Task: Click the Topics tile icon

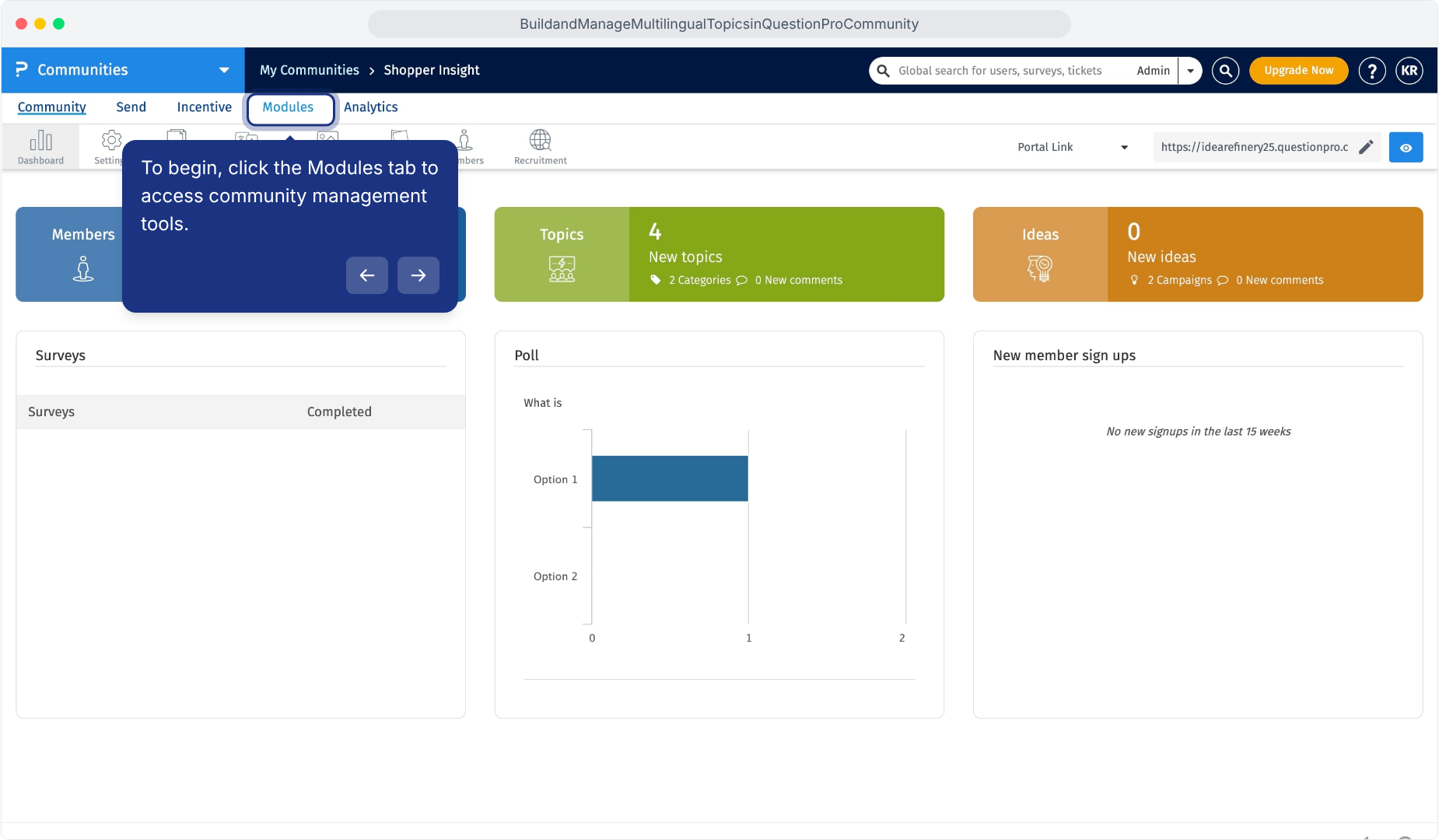Action: (x=562, y=268)
